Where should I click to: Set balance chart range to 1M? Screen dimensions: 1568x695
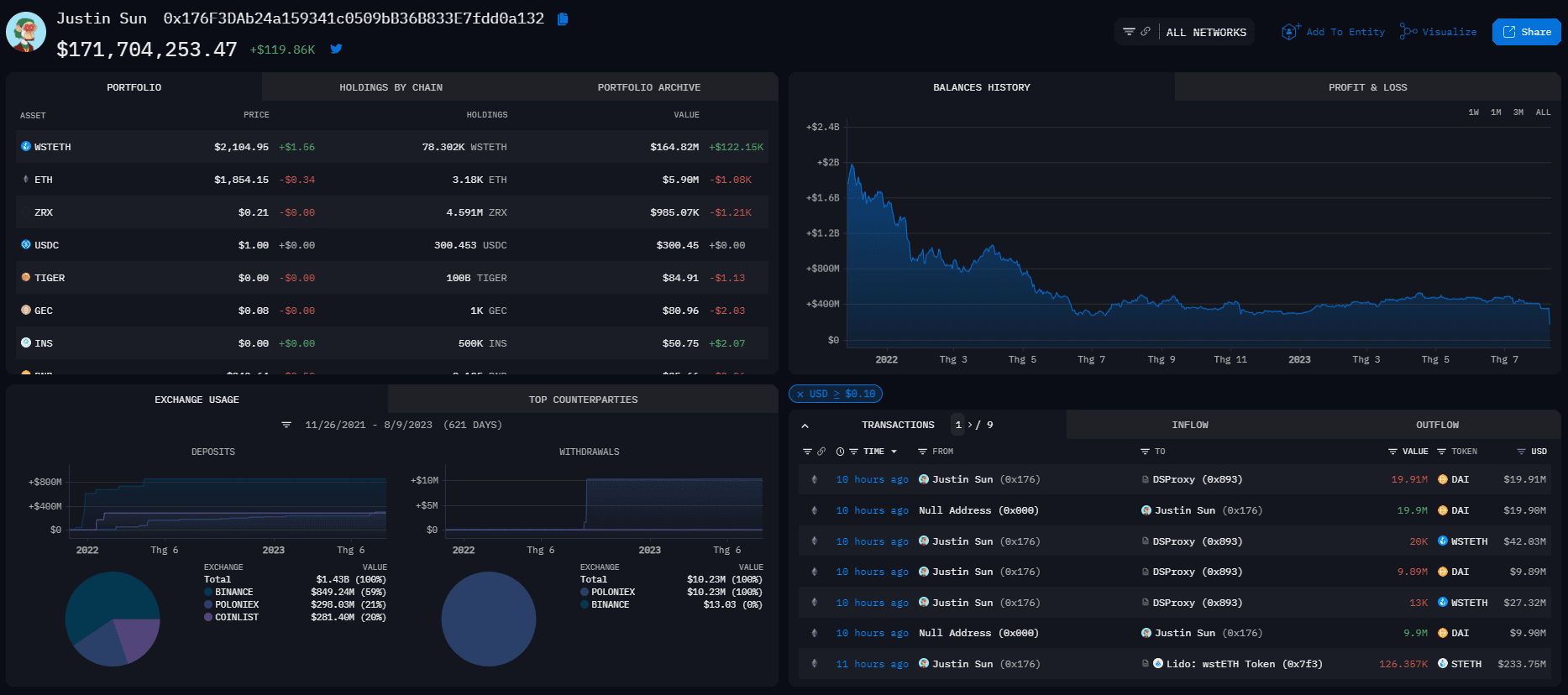coord(1496,112)
